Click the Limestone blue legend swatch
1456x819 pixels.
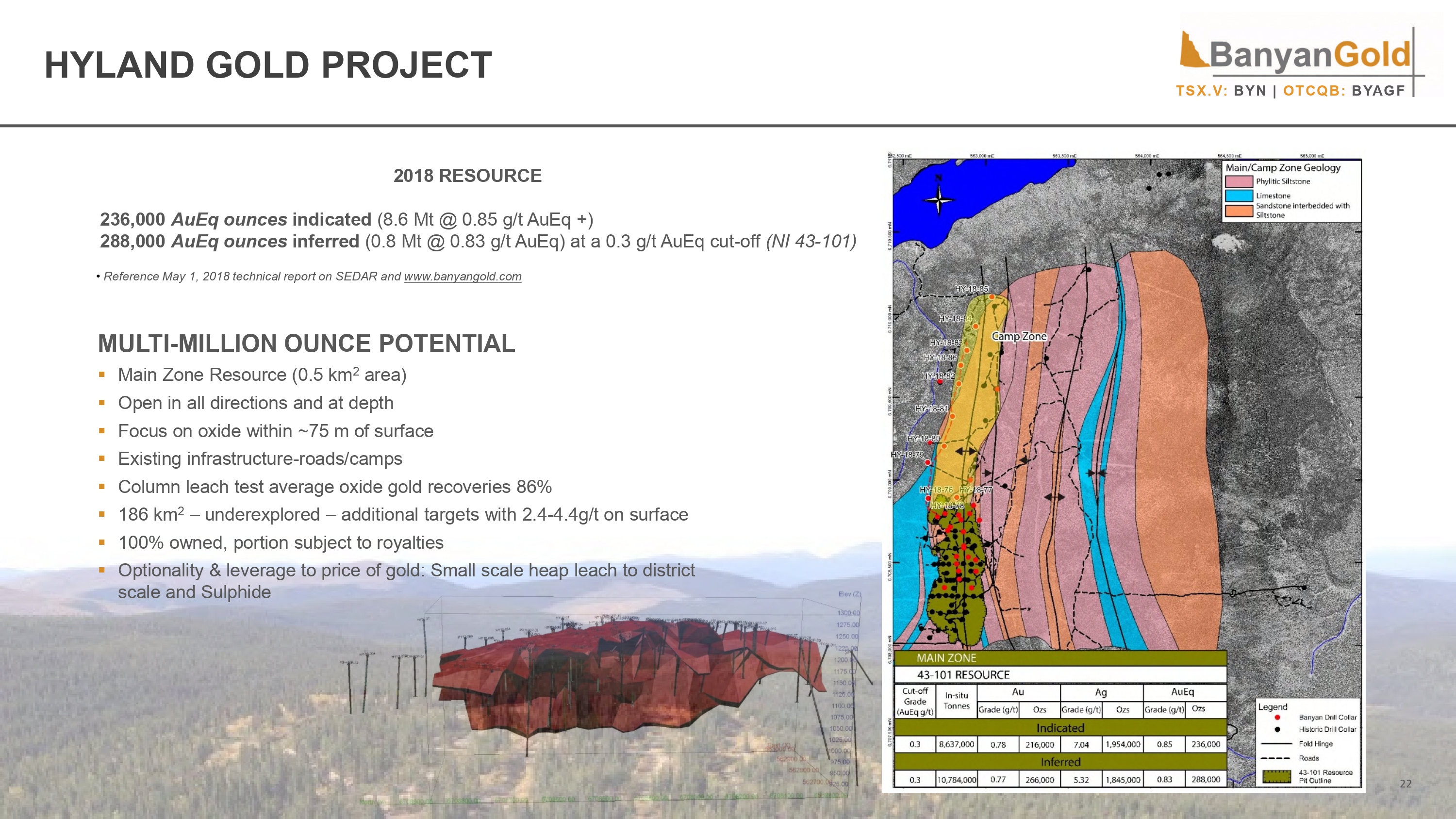(x=1239, y=196)
